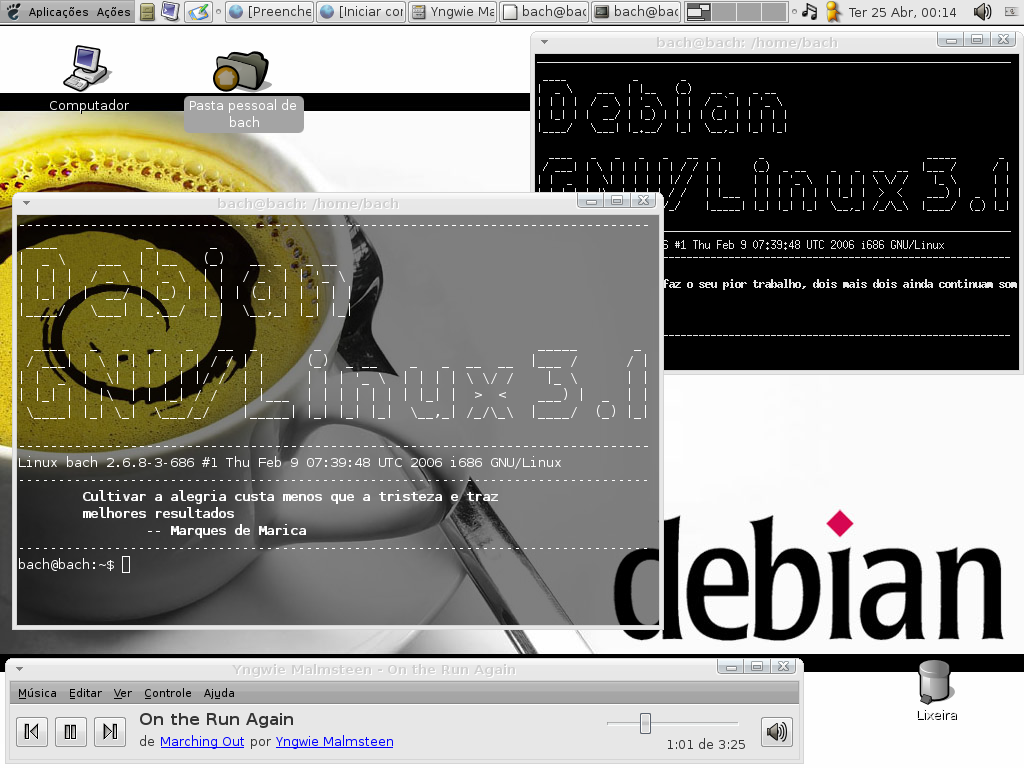Screen dimensions: 1024x768
Task: Open window menu arrow of music player
Action: (20, 669)
